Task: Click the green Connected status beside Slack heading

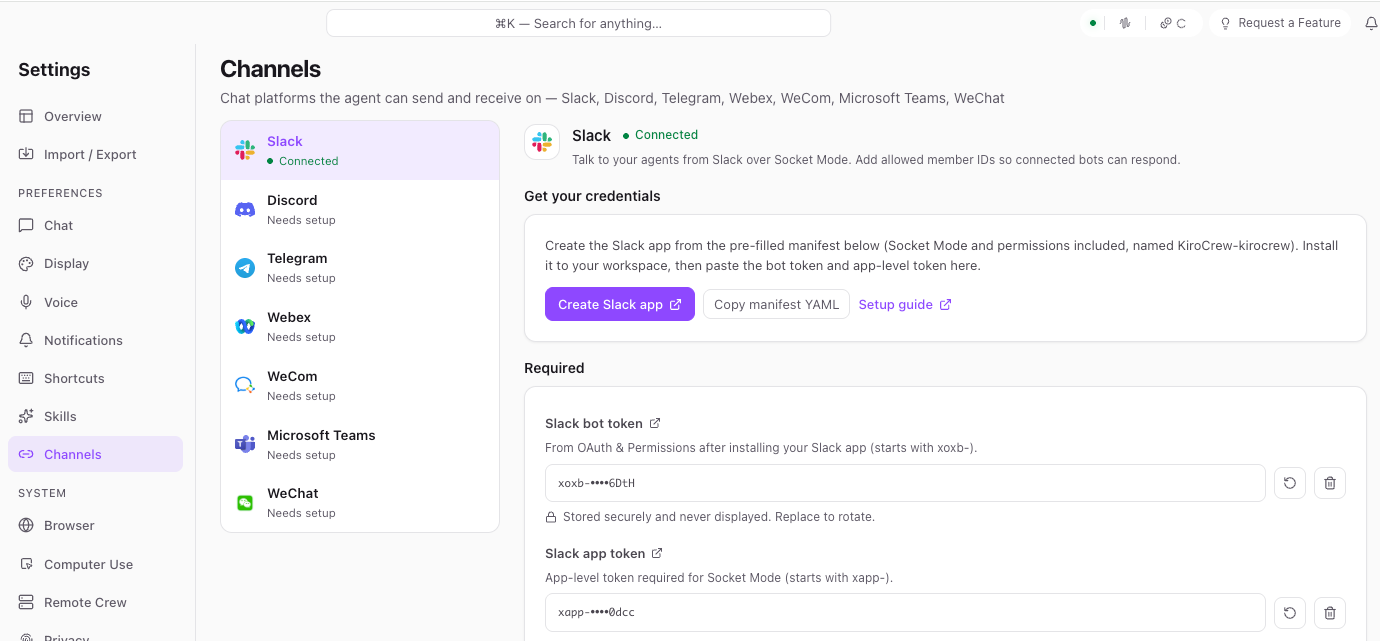Action: [660, 135]
